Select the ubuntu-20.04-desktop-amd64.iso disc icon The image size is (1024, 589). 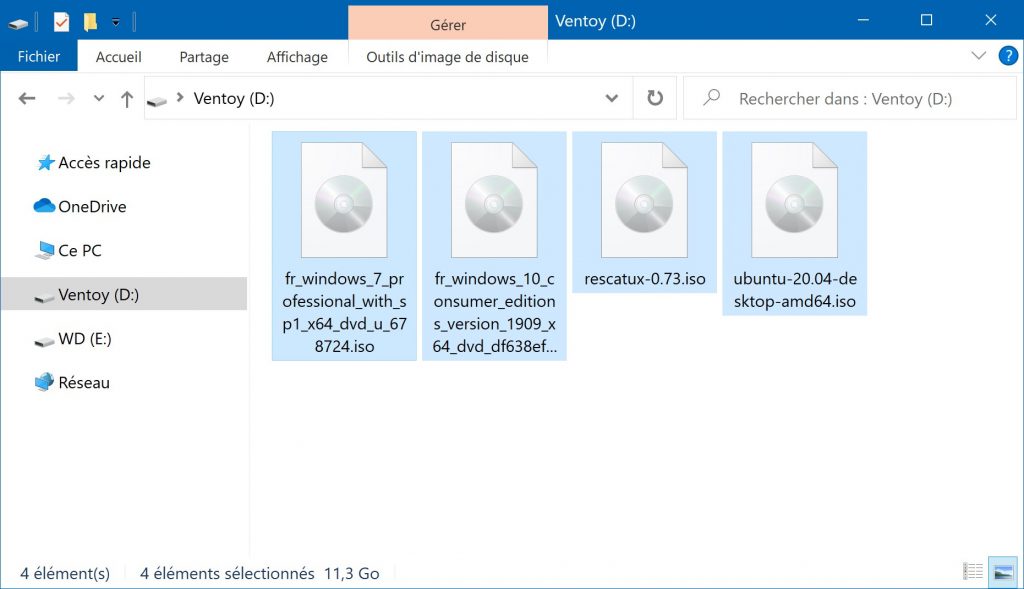(795, 200)
